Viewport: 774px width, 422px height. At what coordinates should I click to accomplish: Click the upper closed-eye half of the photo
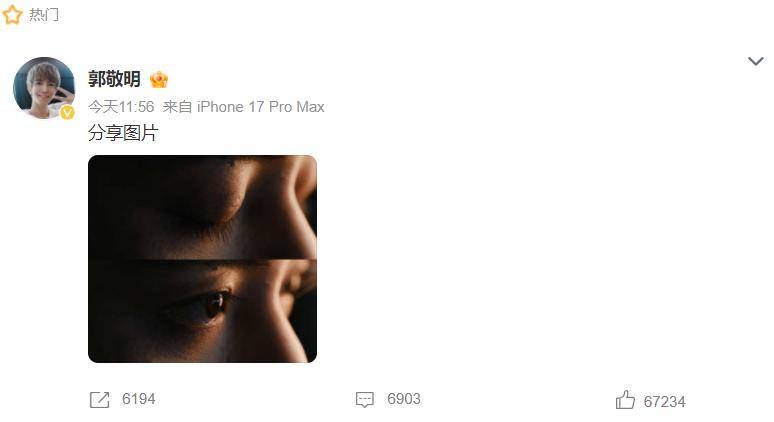[202, 207]
